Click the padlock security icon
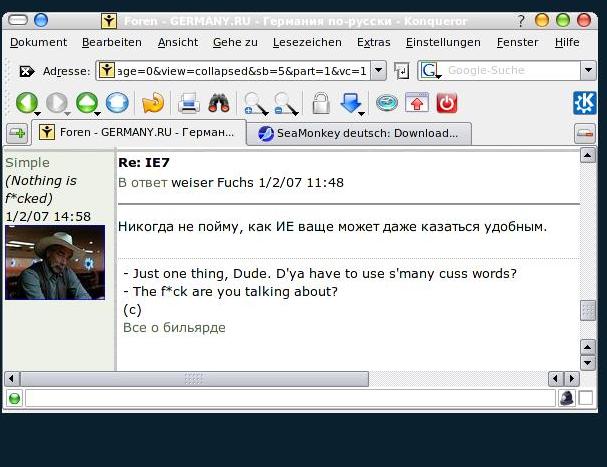The width and height of the screenshot is (607, 467). pyautogui.click(x=321, y=103)
